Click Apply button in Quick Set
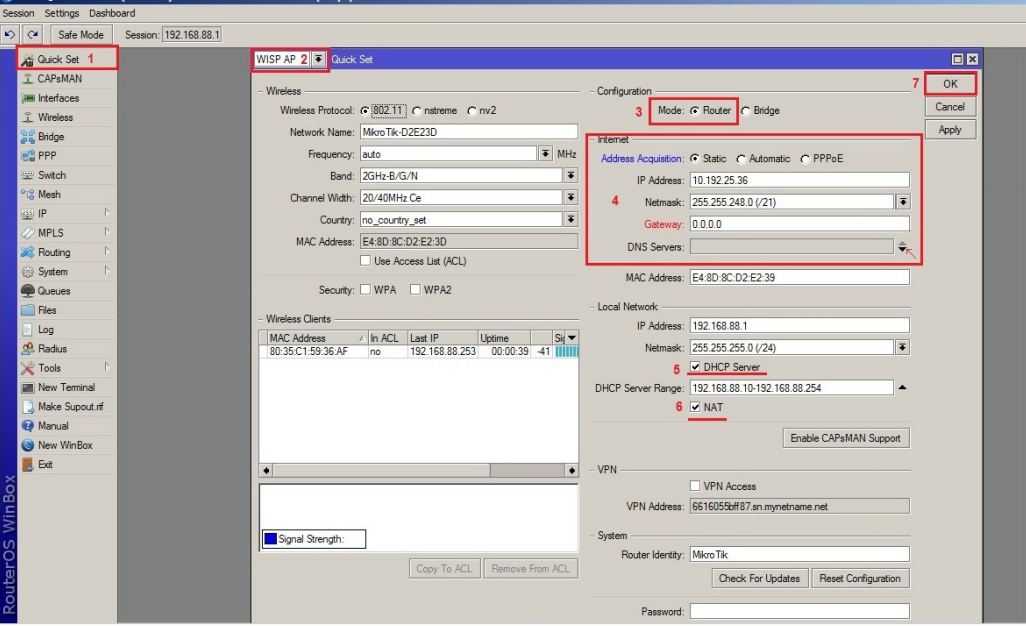The image size is (1026, 626). 950,130
